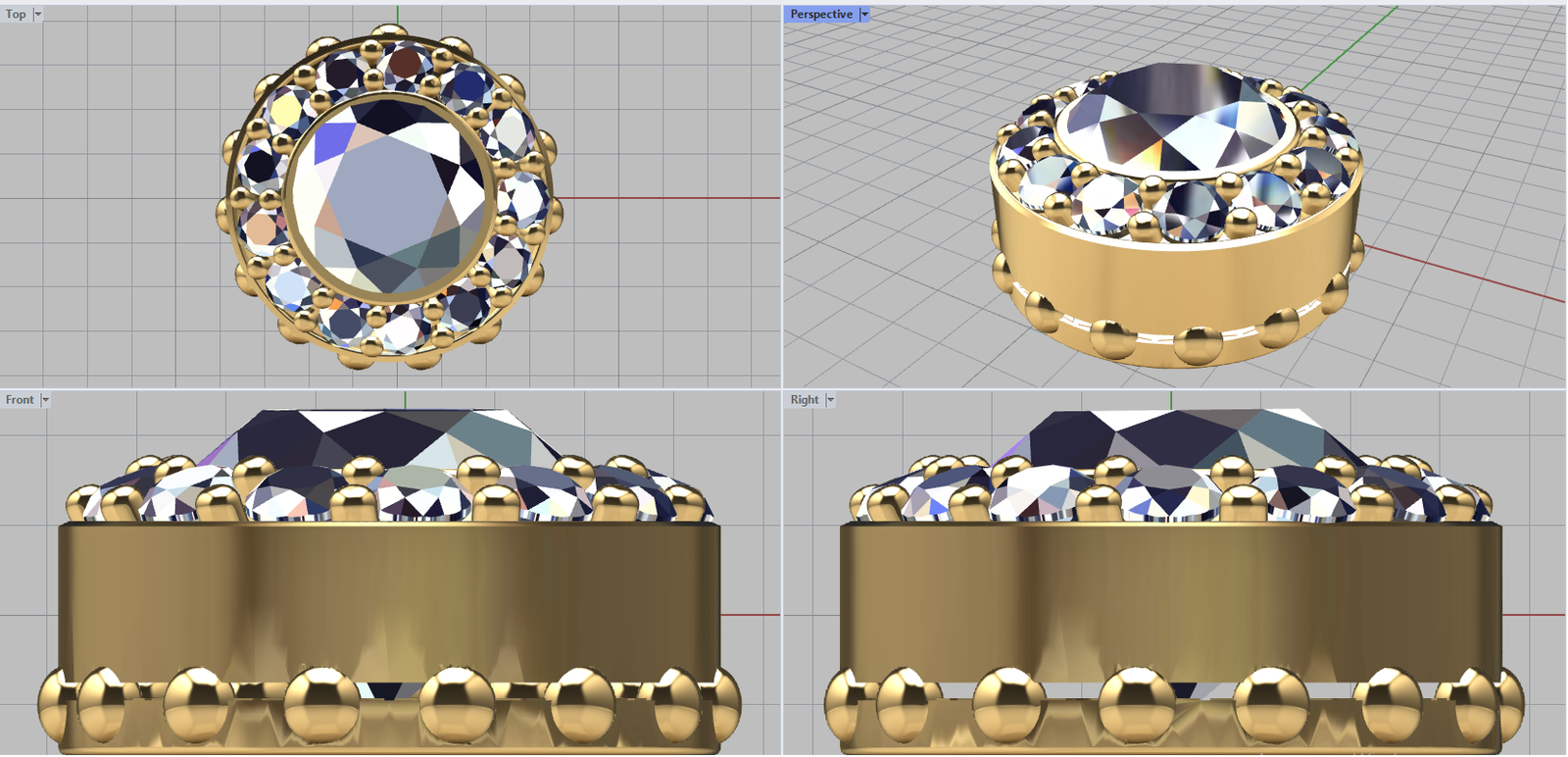
Task: Open the Perspective viewport dropdown arrow menu
Action: [864, 14]
